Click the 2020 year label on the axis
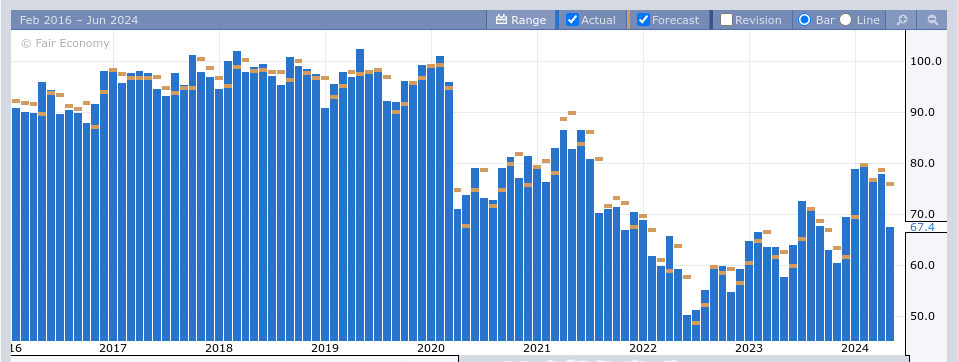 point(431,348)
